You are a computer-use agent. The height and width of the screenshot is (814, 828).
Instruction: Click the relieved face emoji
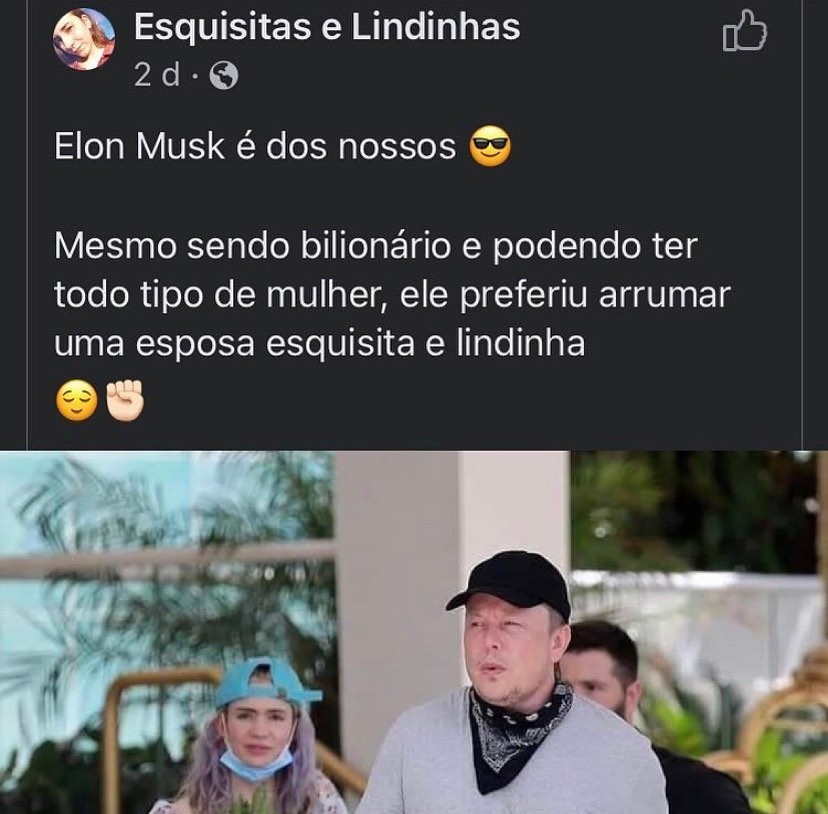(x=77, y=400)
